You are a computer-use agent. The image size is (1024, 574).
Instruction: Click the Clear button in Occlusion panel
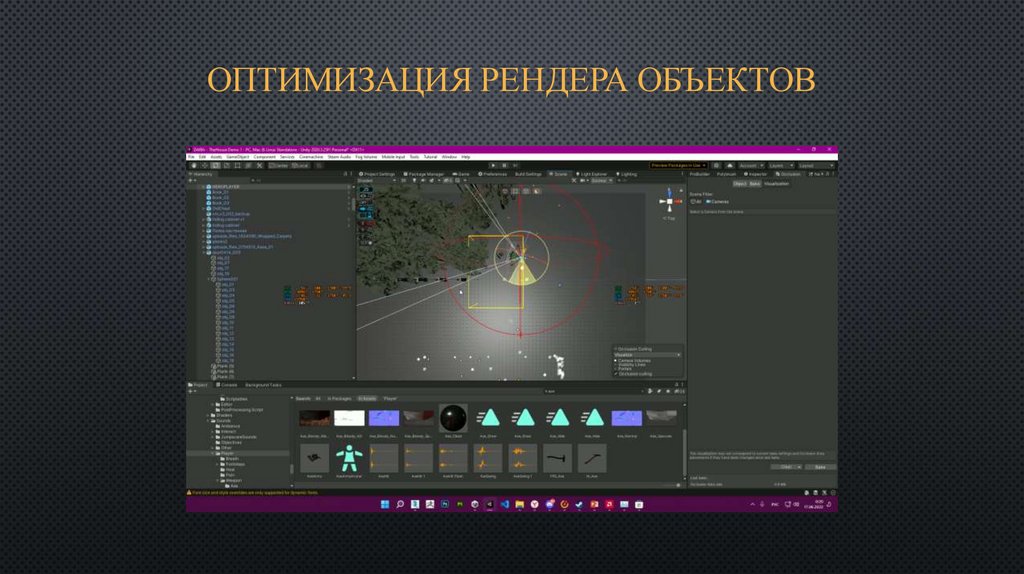point(787,467)
